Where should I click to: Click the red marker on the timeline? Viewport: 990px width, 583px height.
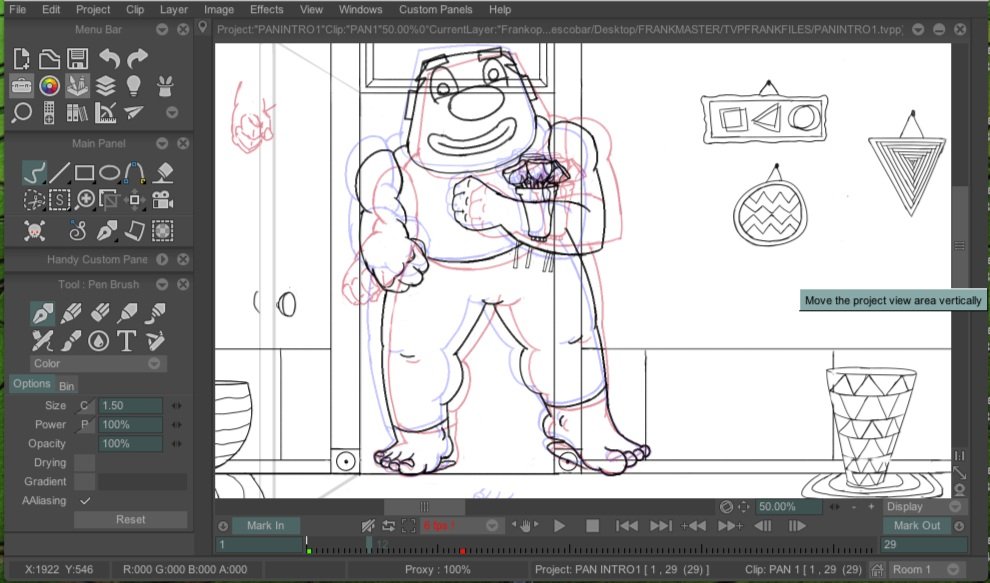tap(462, 551)
